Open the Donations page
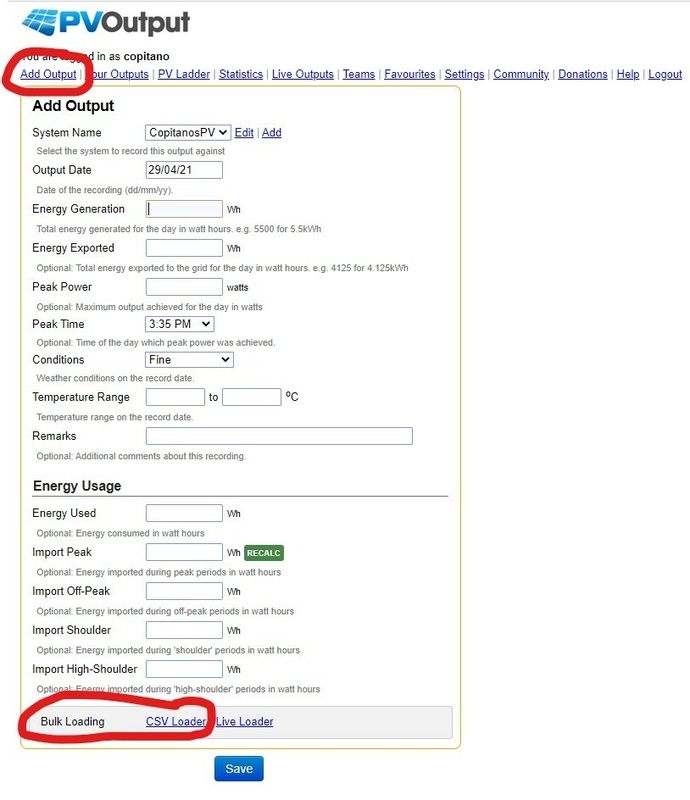690x800 pixels. coord(583,74)
